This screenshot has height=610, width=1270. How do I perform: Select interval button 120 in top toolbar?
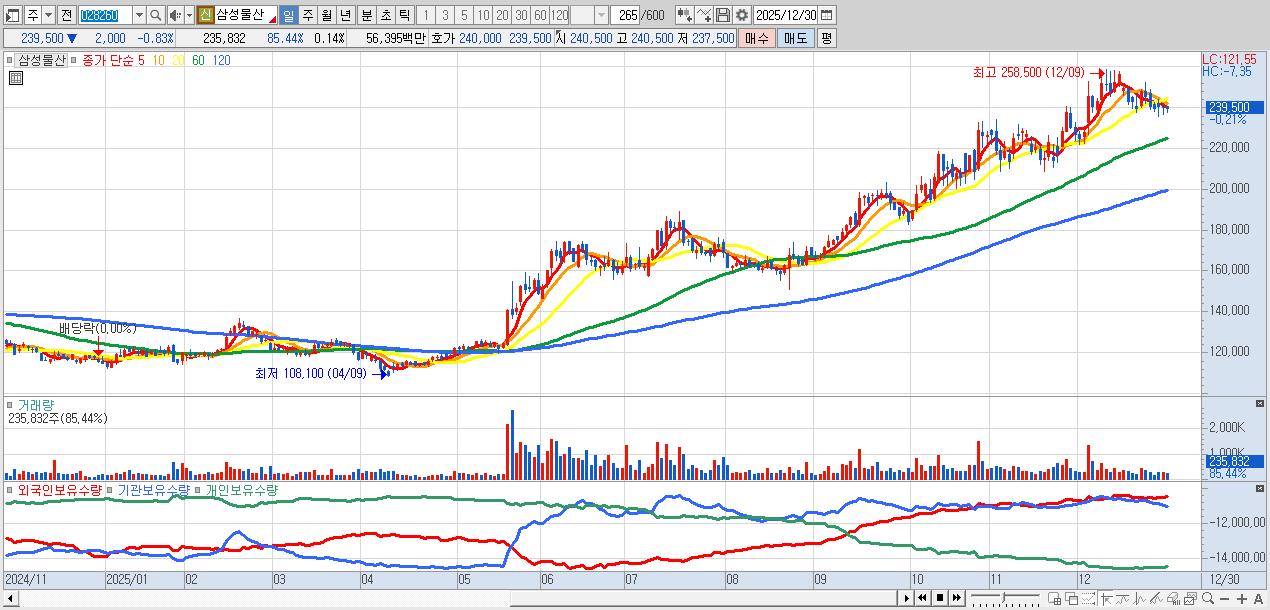click(x=559, y=15)
